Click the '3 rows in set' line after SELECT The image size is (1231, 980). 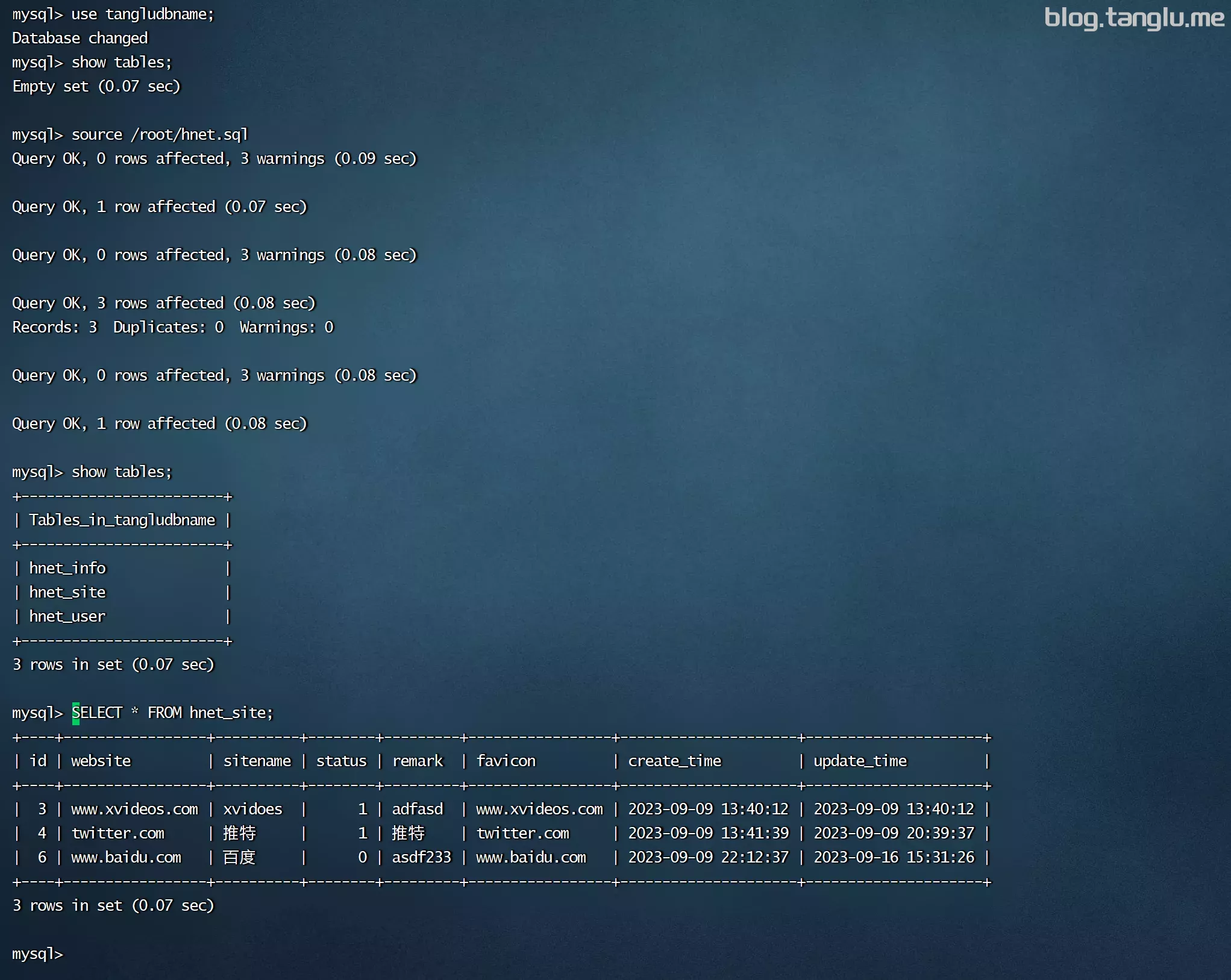(x=113, y=906)
